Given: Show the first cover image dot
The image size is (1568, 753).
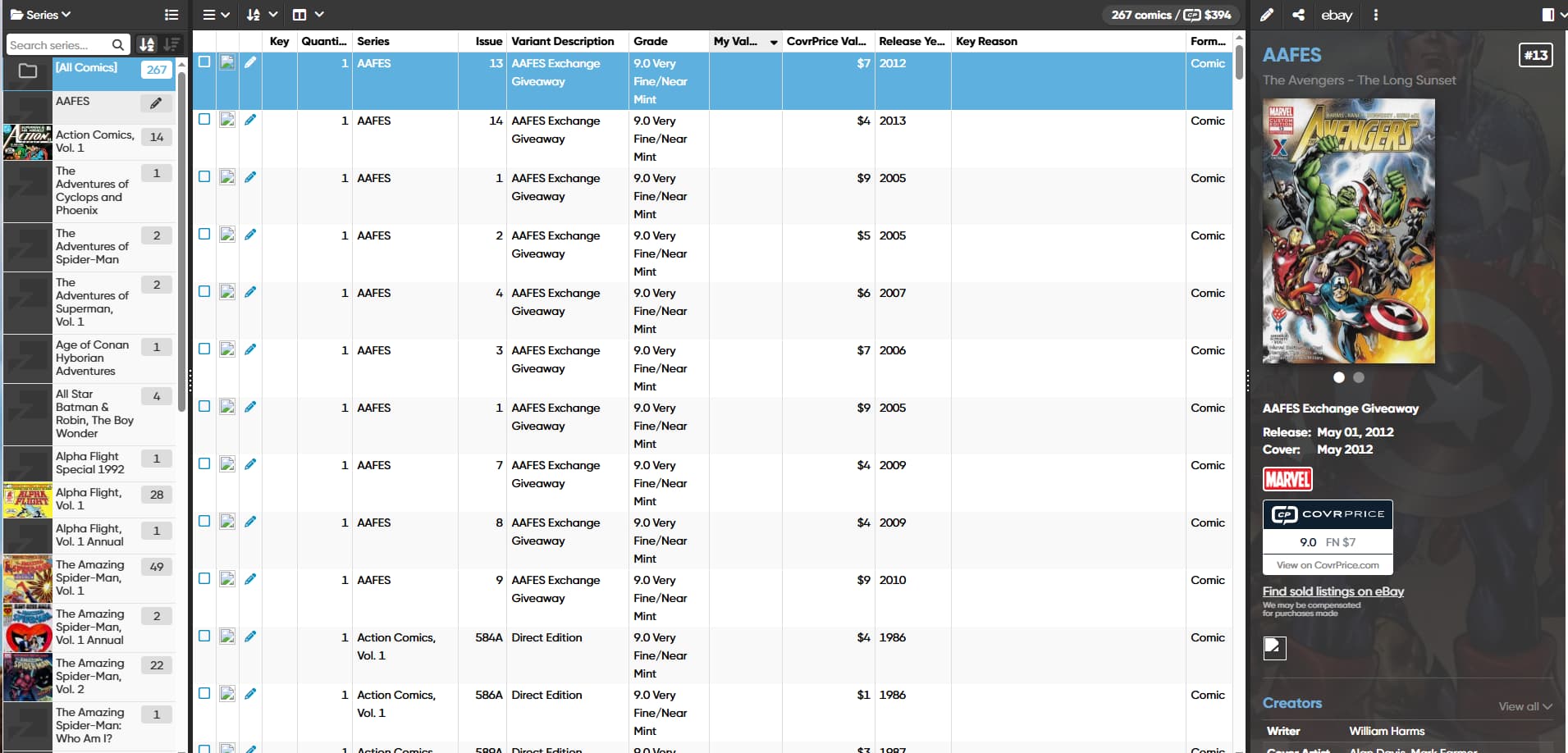Looking at the screenshot, I should pos(1339,377).
